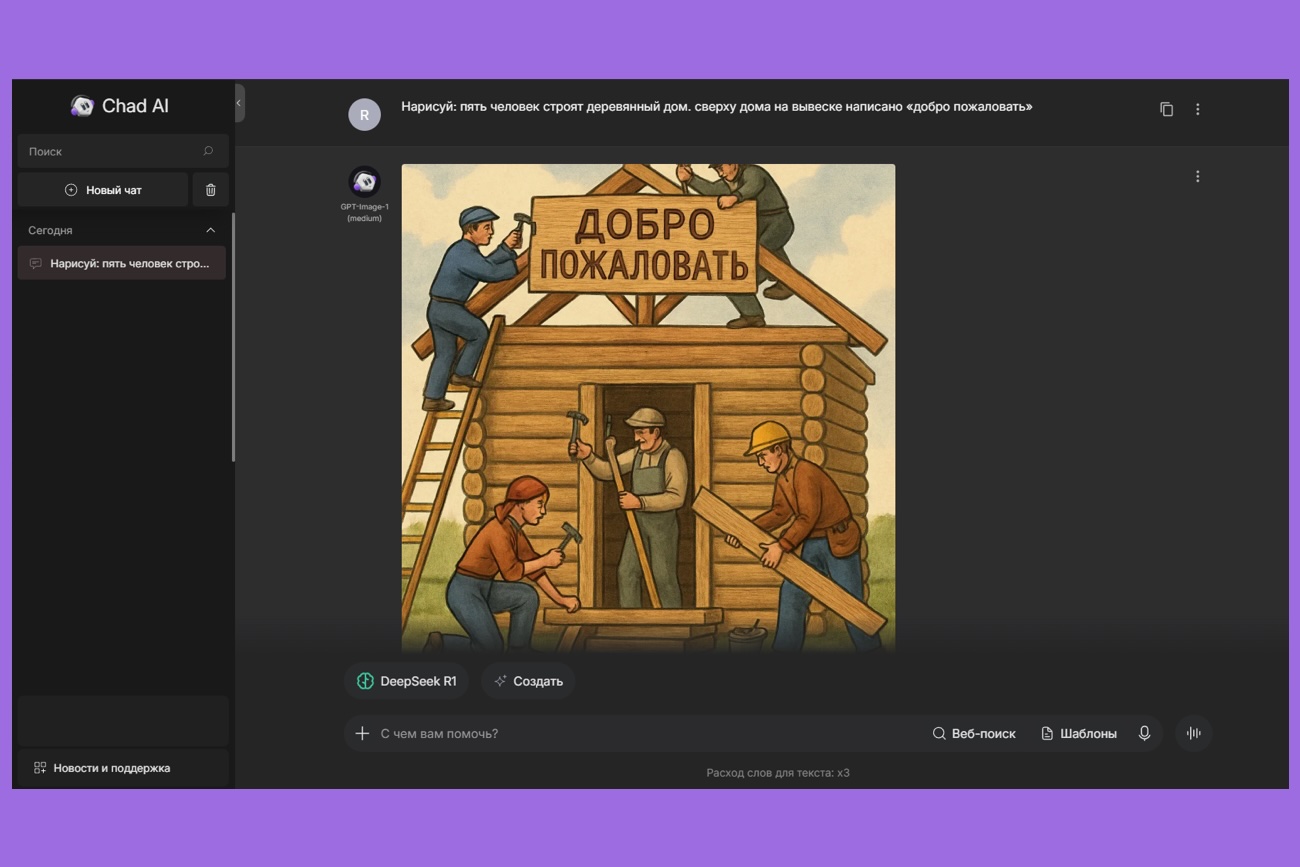
Task: Open options menu for generated image reply
Action: (x=1197, y=177)
